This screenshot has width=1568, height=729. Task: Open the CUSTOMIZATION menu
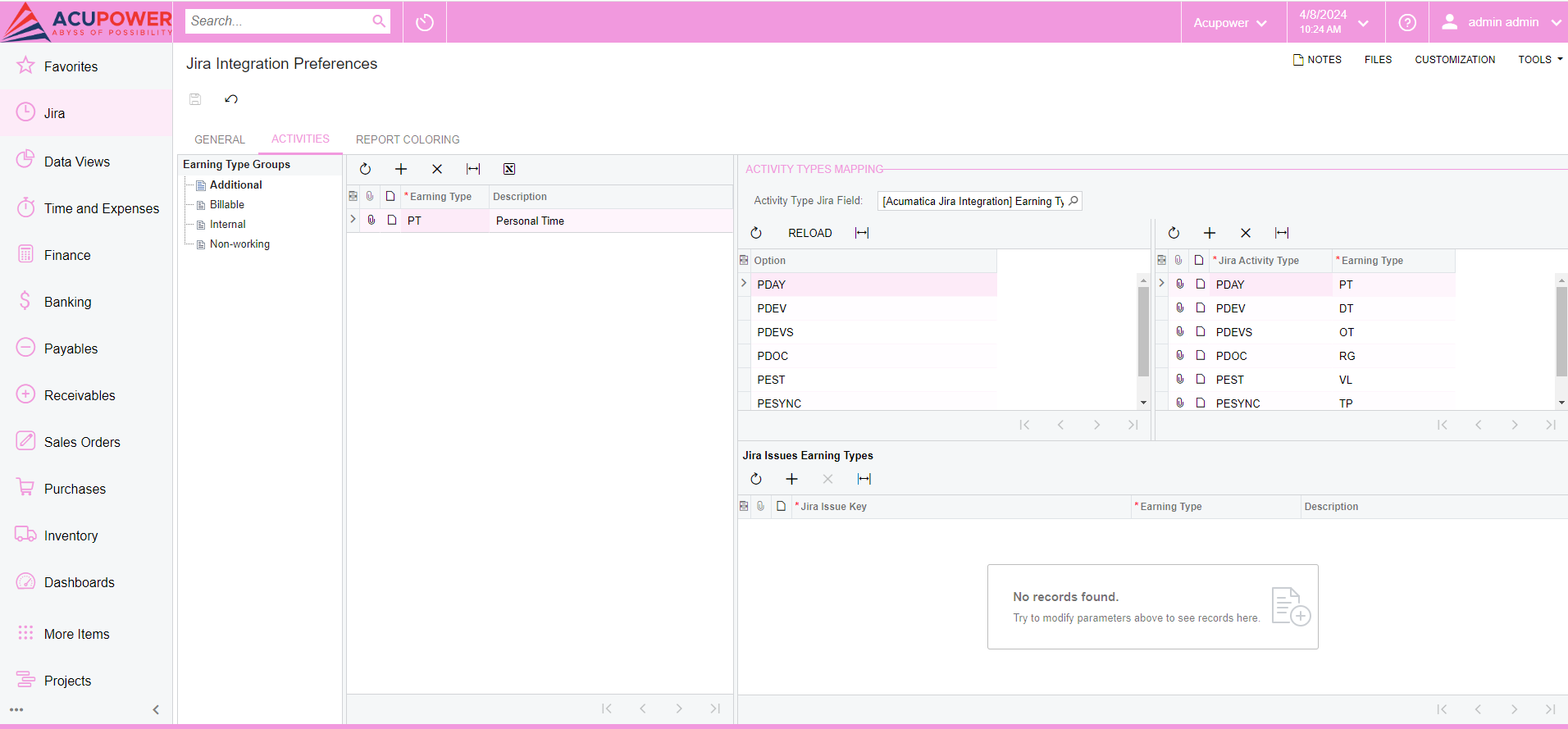(x=1455, y=60)
